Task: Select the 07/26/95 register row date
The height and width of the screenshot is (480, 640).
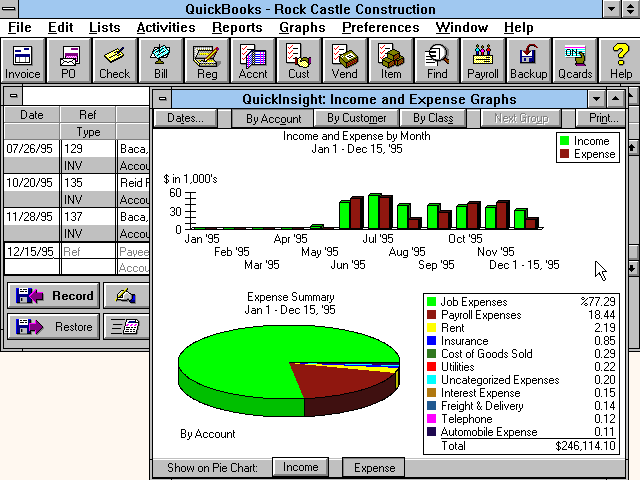Action: pos(29,149)
